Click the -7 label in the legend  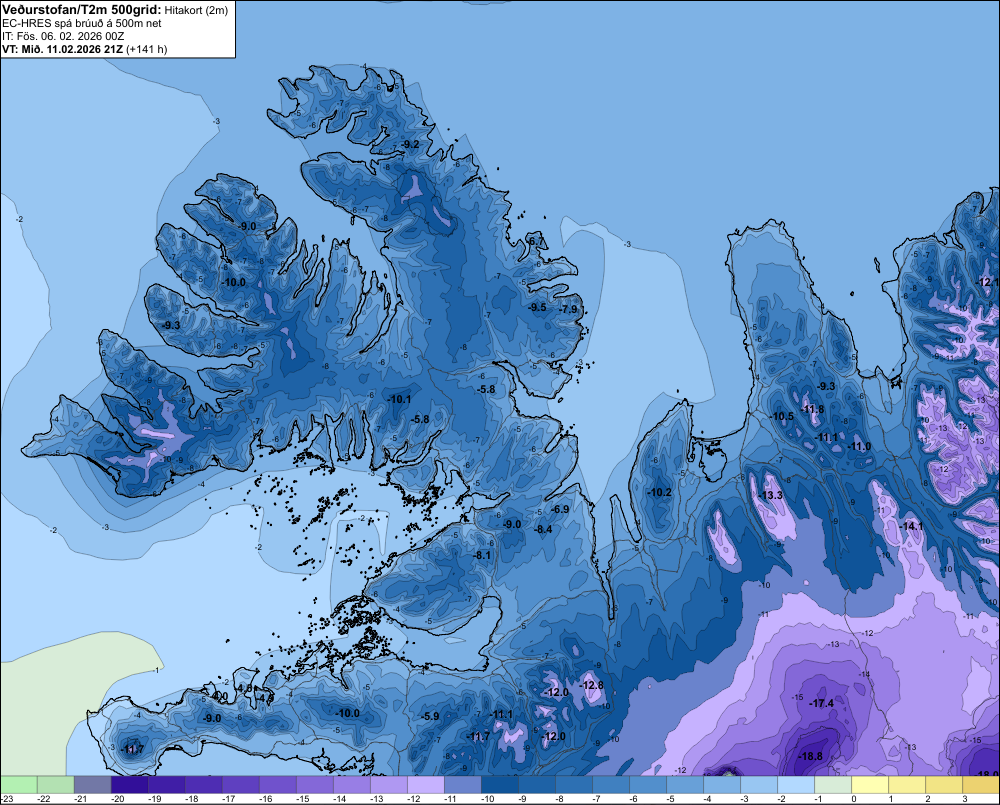pos(597,799)
